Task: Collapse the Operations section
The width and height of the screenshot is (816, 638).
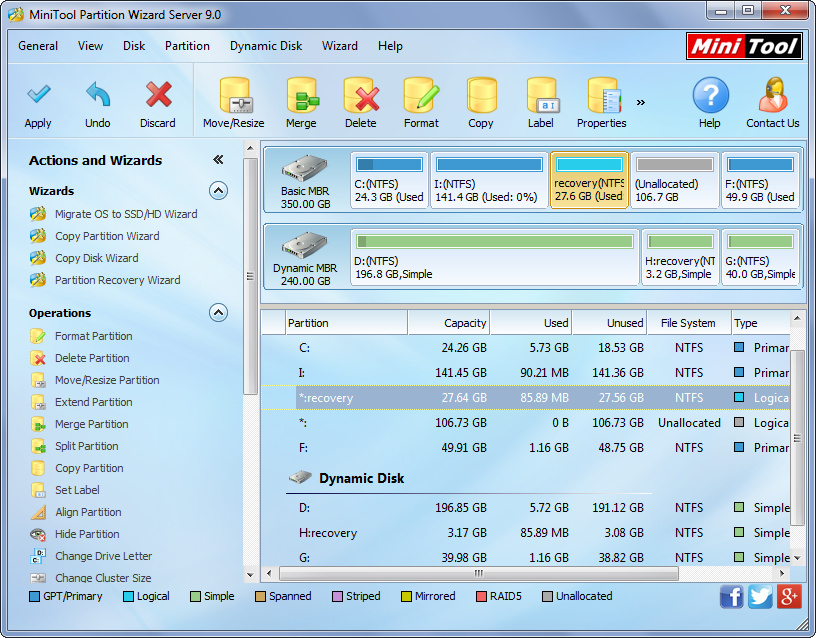Action: (218, 312)
